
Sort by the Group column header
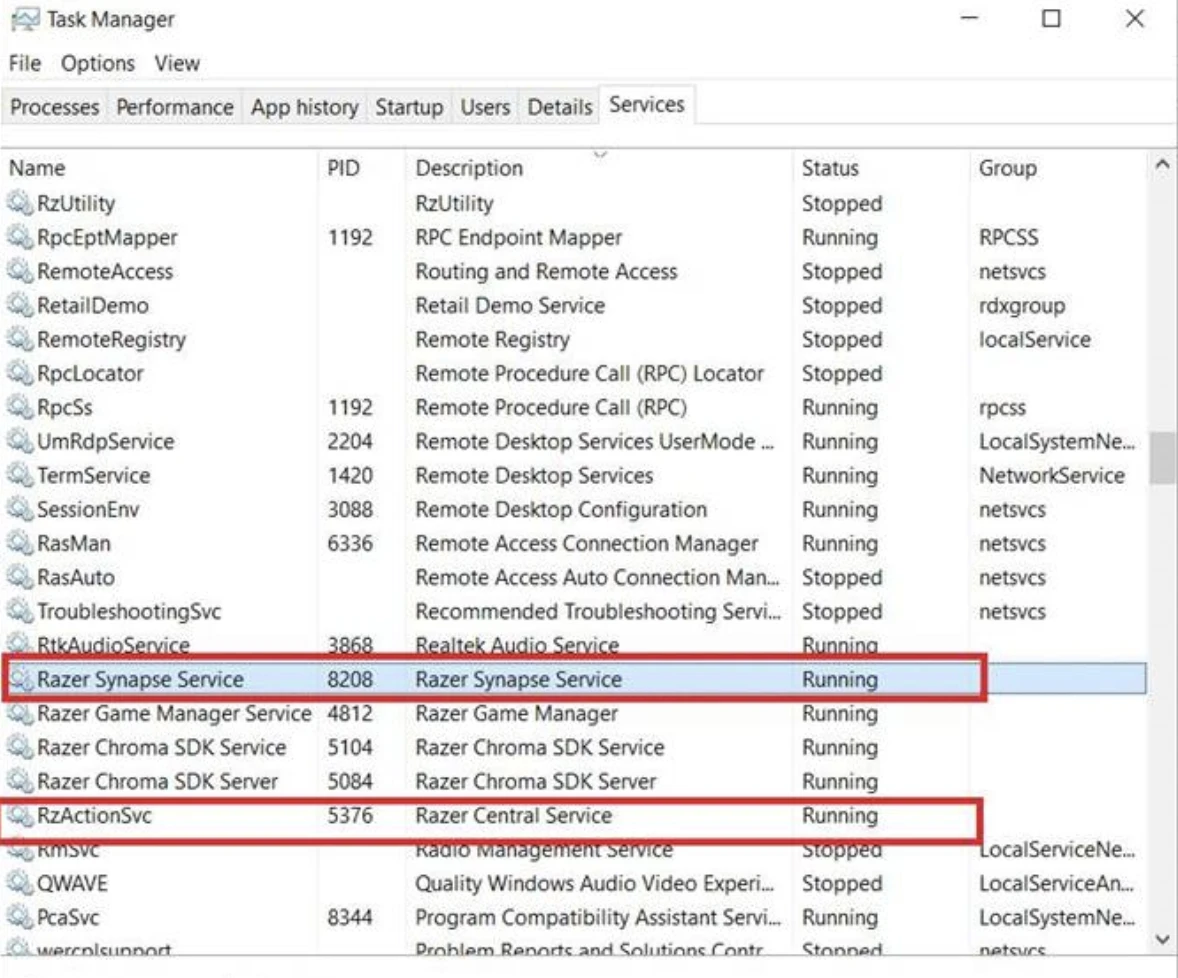pyautogui.click(x=1058, y=168)
